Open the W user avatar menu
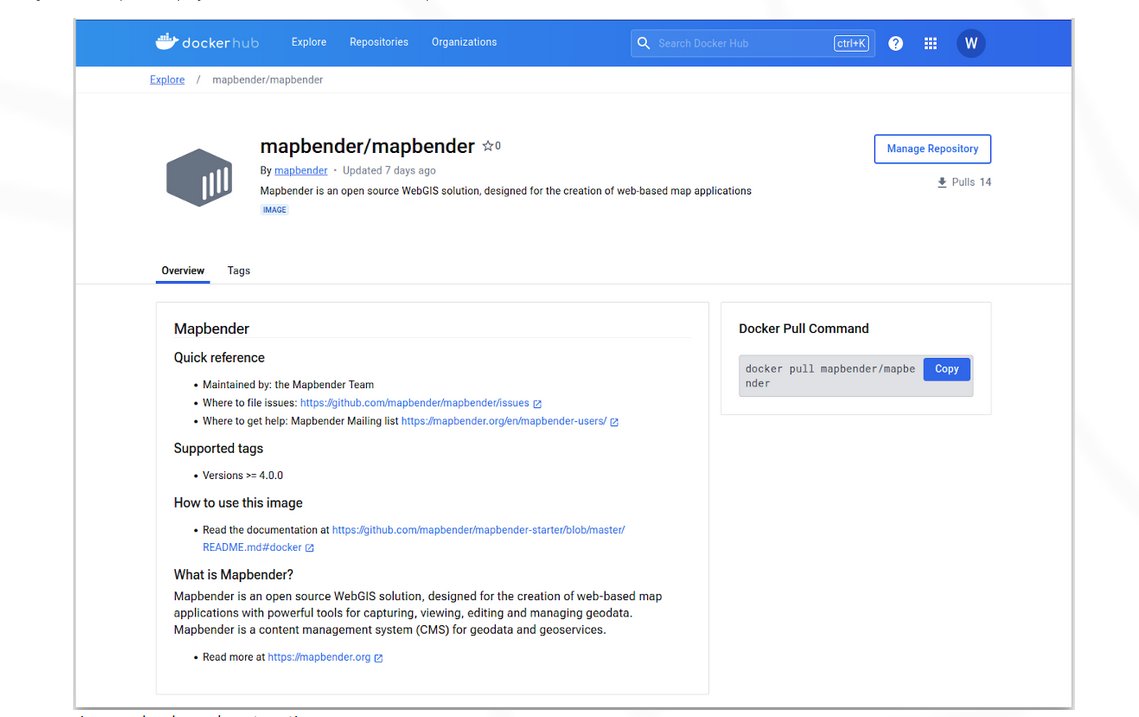The image size is (1139, 717). (971, 44)
